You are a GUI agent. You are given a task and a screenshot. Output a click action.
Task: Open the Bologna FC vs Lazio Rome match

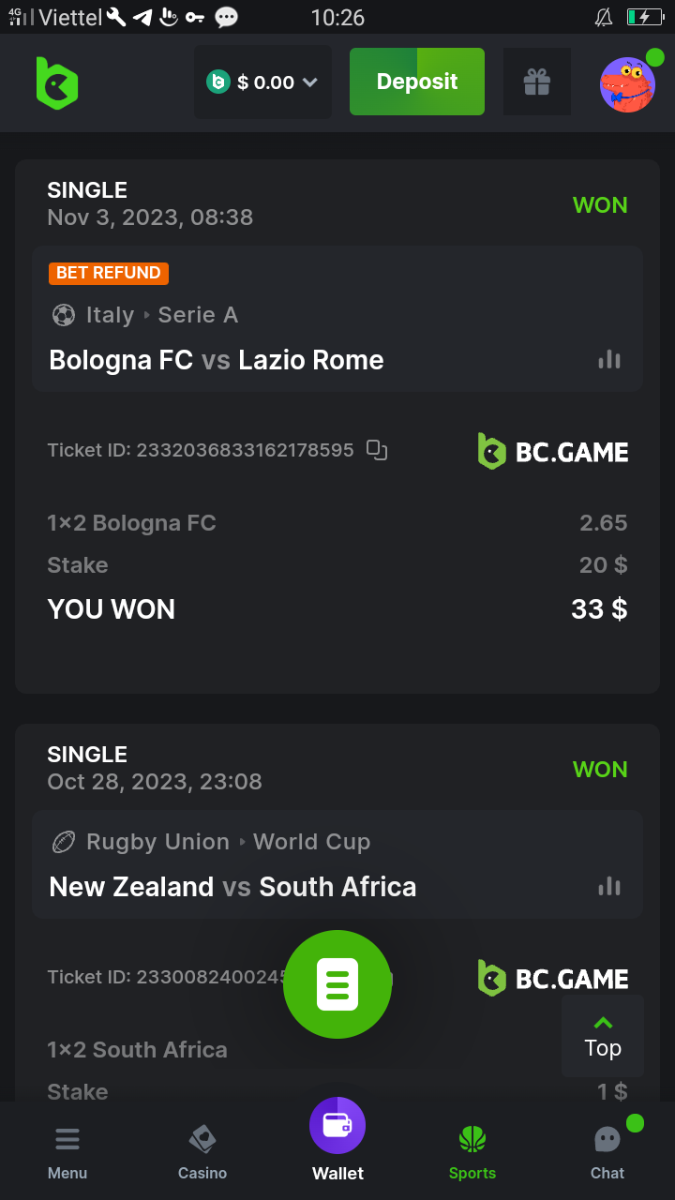[x=216, y=360]
